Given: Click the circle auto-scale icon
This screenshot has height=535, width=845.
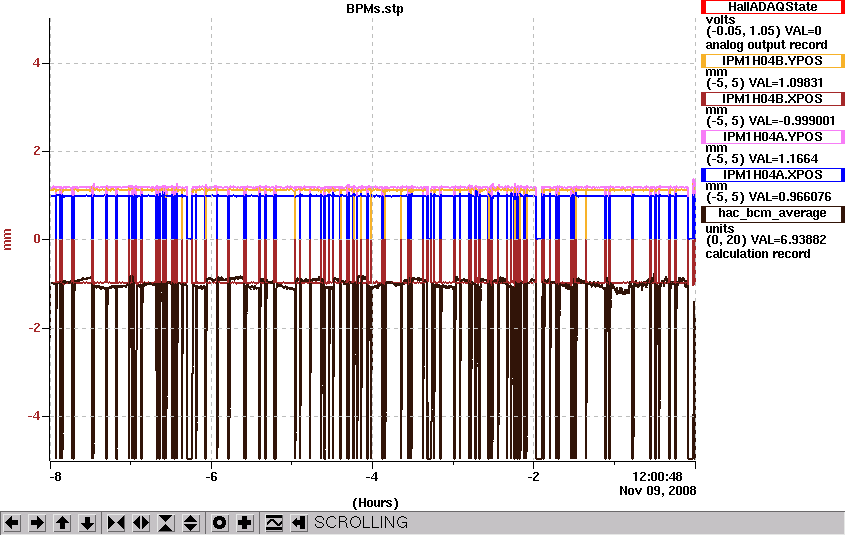Looking at the screenshot, I should (x=219, y=523).
